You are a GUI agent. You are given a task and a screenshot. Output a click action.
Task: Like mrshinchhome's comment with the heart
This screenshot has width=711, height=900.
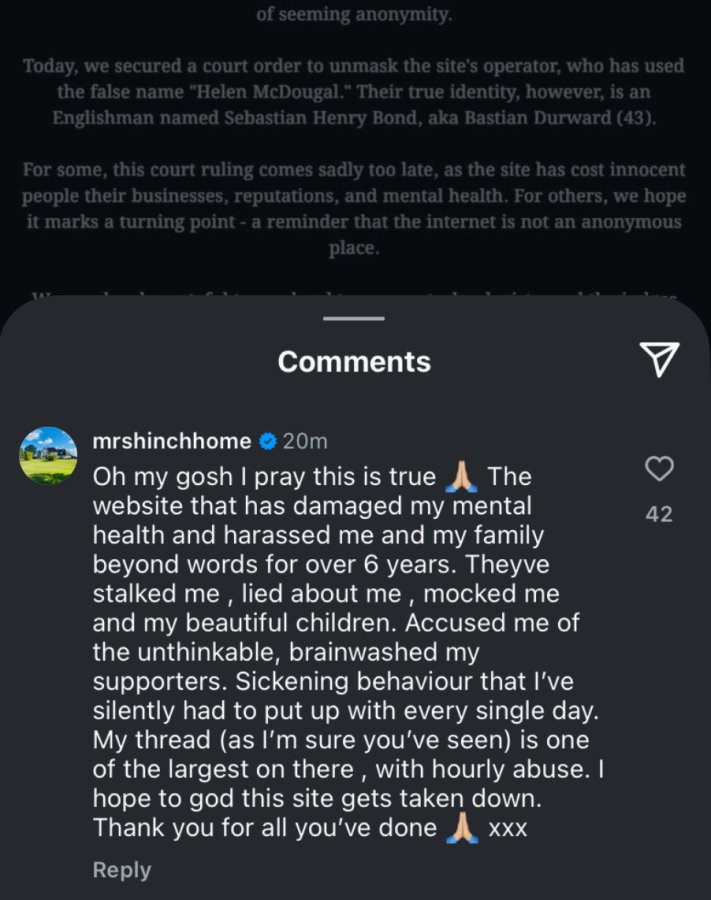(659, 468)
